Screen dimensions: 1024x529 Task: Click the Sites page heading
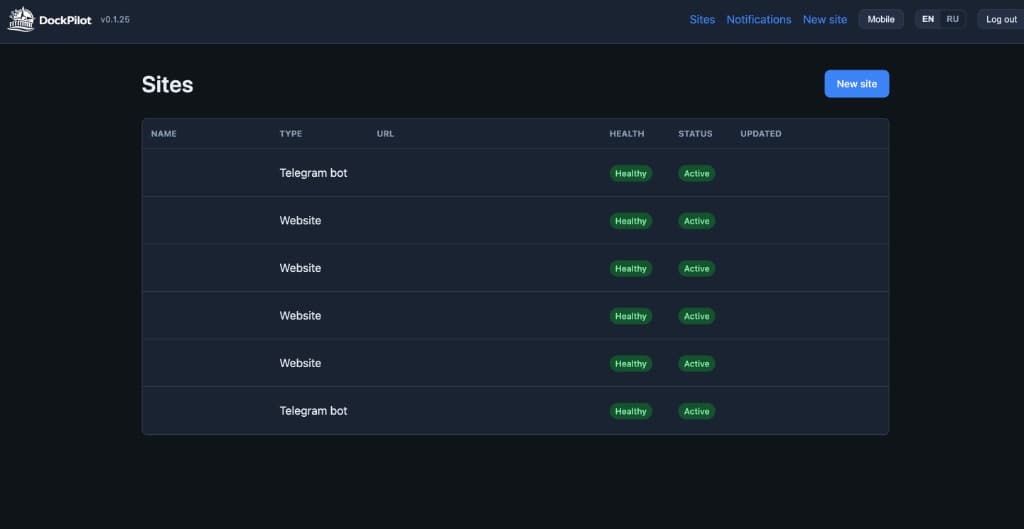coord(167,85)
